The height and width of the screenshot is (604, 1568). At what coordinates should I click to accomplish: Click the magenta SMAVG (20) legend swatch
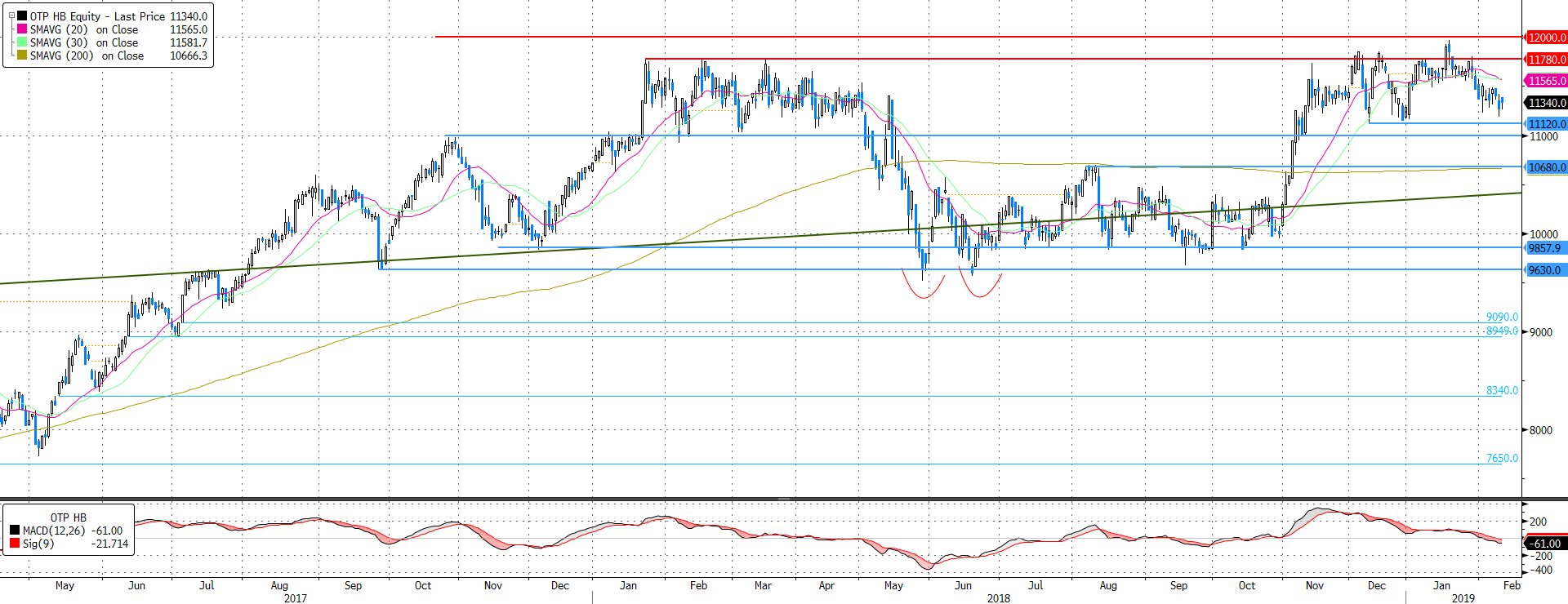pyautogui.click(x=22, y=29)
